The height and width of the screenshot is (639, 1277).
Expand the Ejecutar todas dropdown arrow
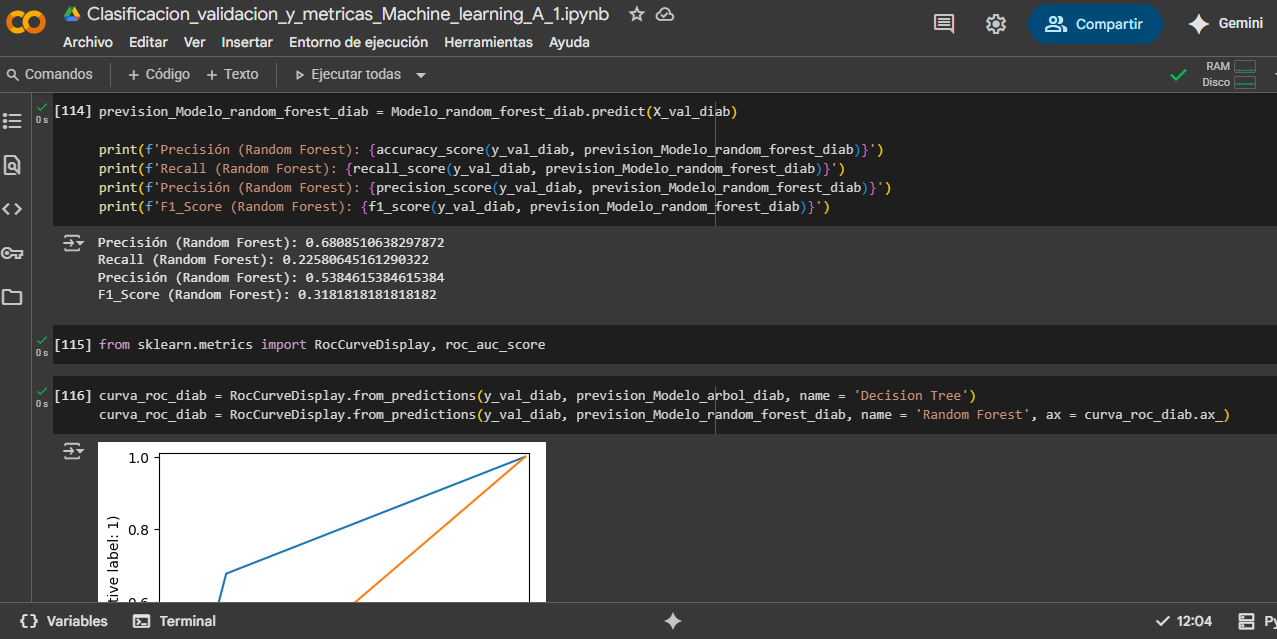coord(421,75)
